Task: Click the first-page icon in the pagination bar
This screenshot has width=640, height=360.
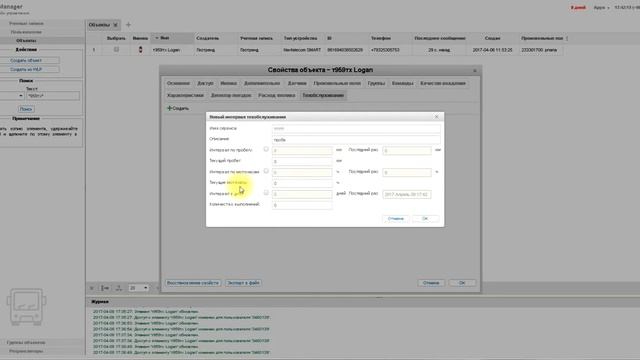Action: [91, 288]
